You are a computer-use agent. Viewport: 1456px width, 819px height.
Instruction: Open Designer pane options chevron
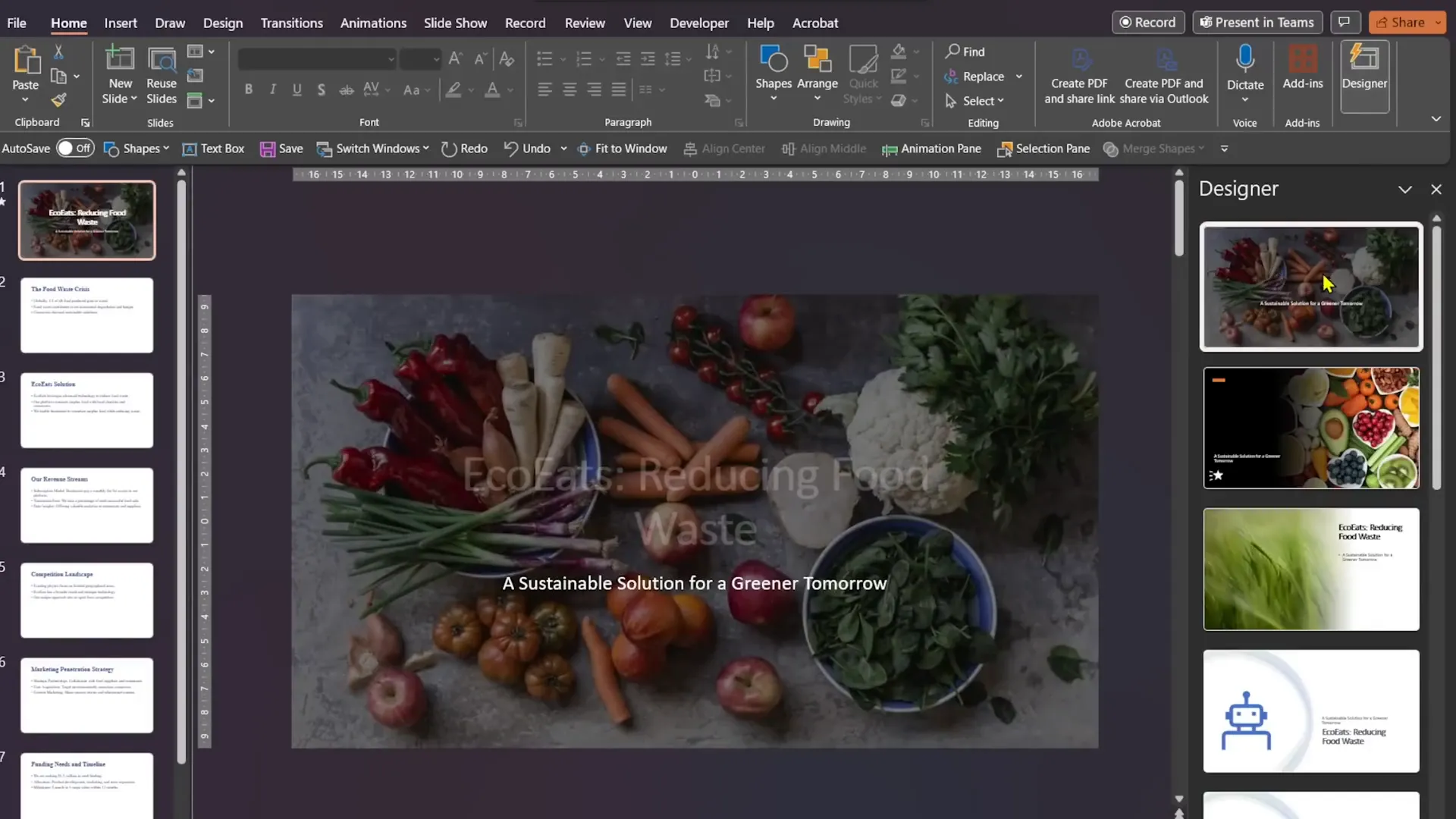pos(1404,190)
